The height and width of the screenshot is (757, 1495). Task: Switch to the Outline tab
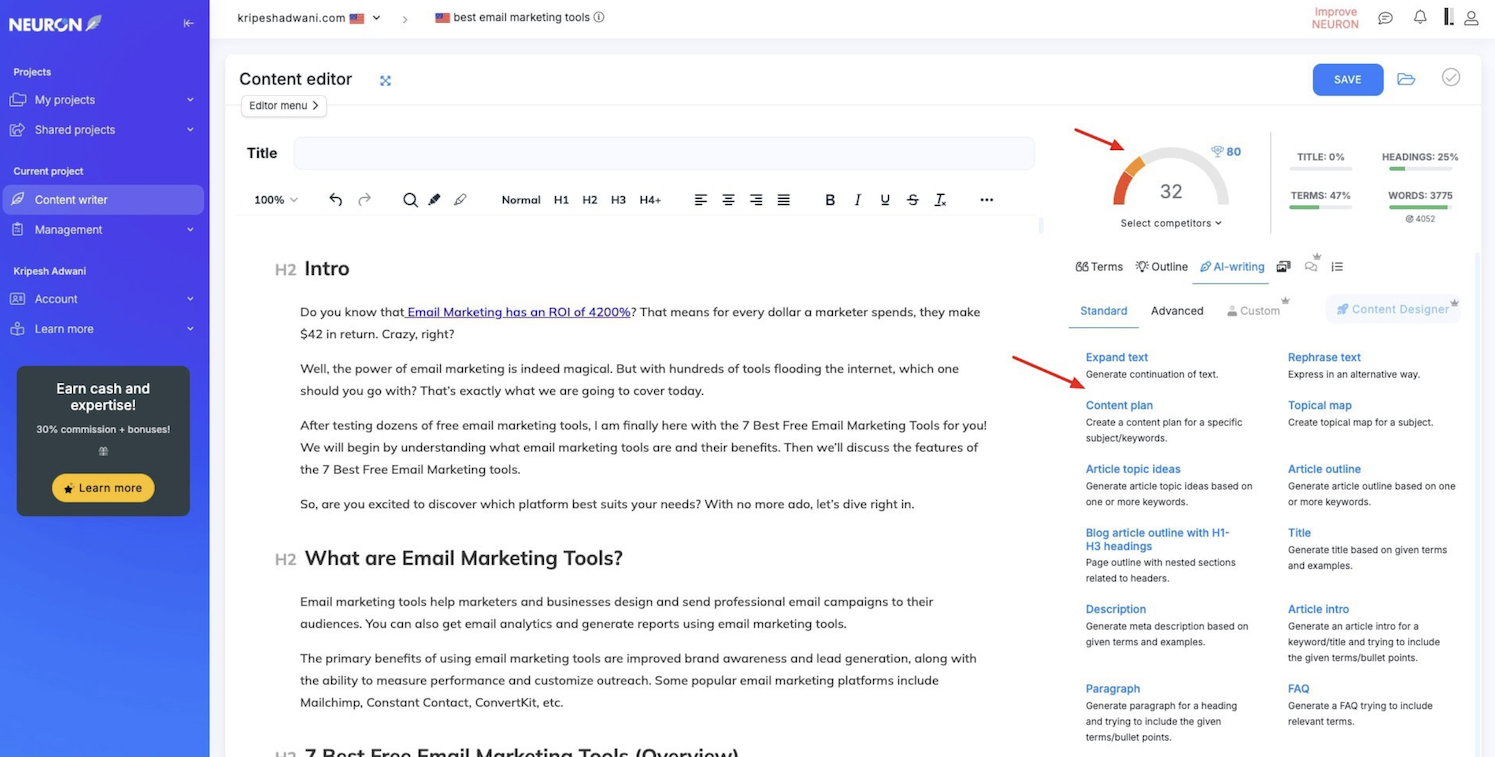click(1161, 266)
